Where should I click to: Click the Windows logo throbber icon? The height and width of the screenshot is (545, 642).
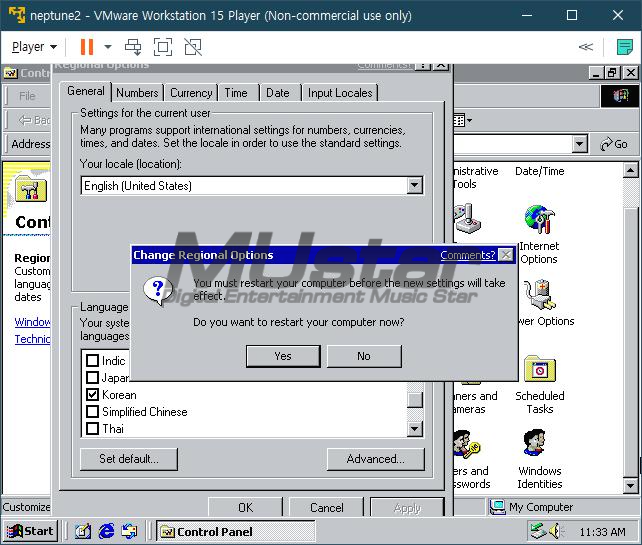pos(620,96)
